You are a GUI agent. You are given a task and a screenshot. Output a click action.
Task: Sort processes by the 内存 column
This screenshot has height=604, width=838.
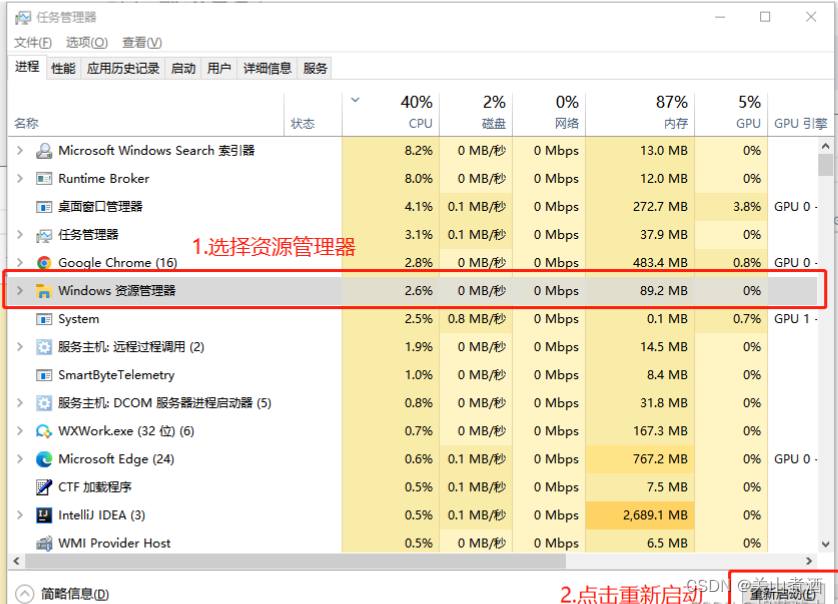tap(640, 113)
